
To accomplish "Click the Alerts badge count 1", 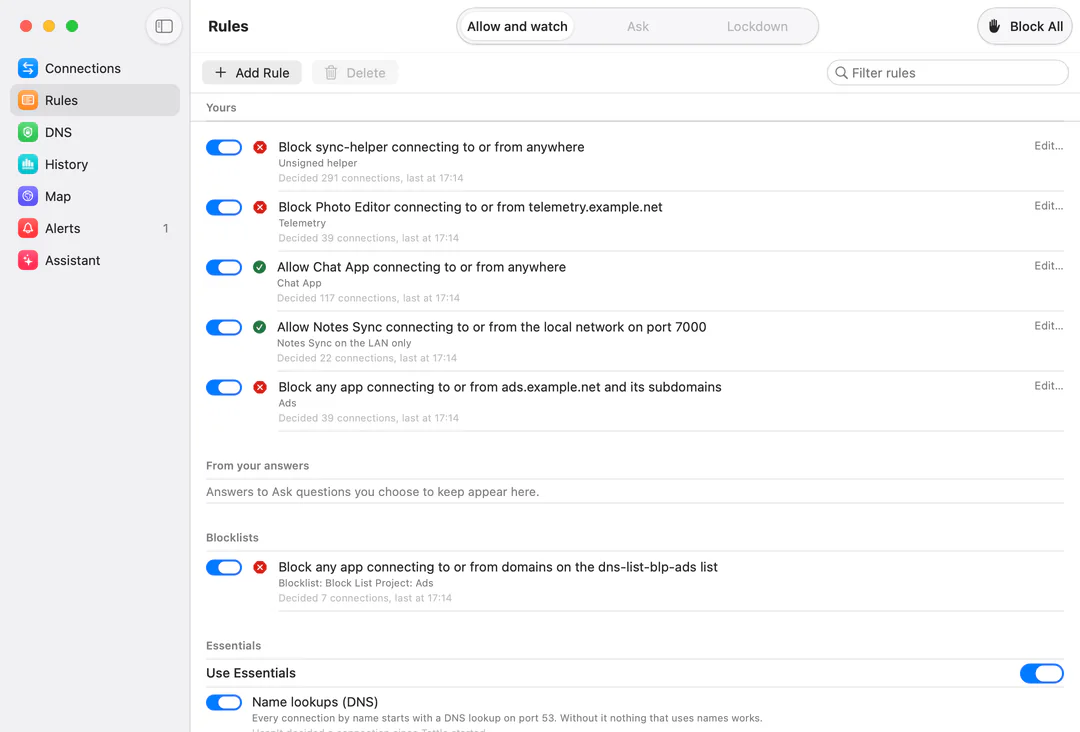I will click(165, 229).
